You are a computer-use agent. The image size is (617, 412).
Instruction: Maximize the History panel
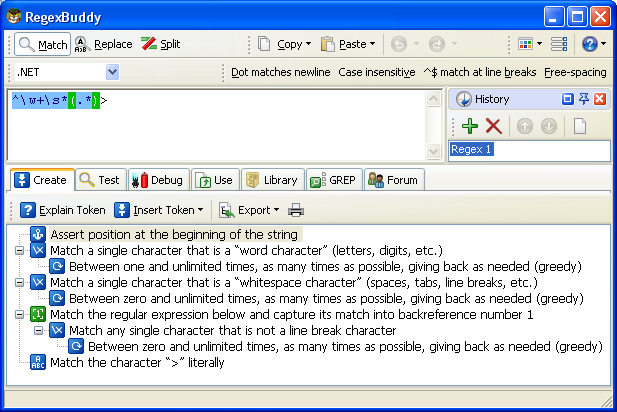567,99
